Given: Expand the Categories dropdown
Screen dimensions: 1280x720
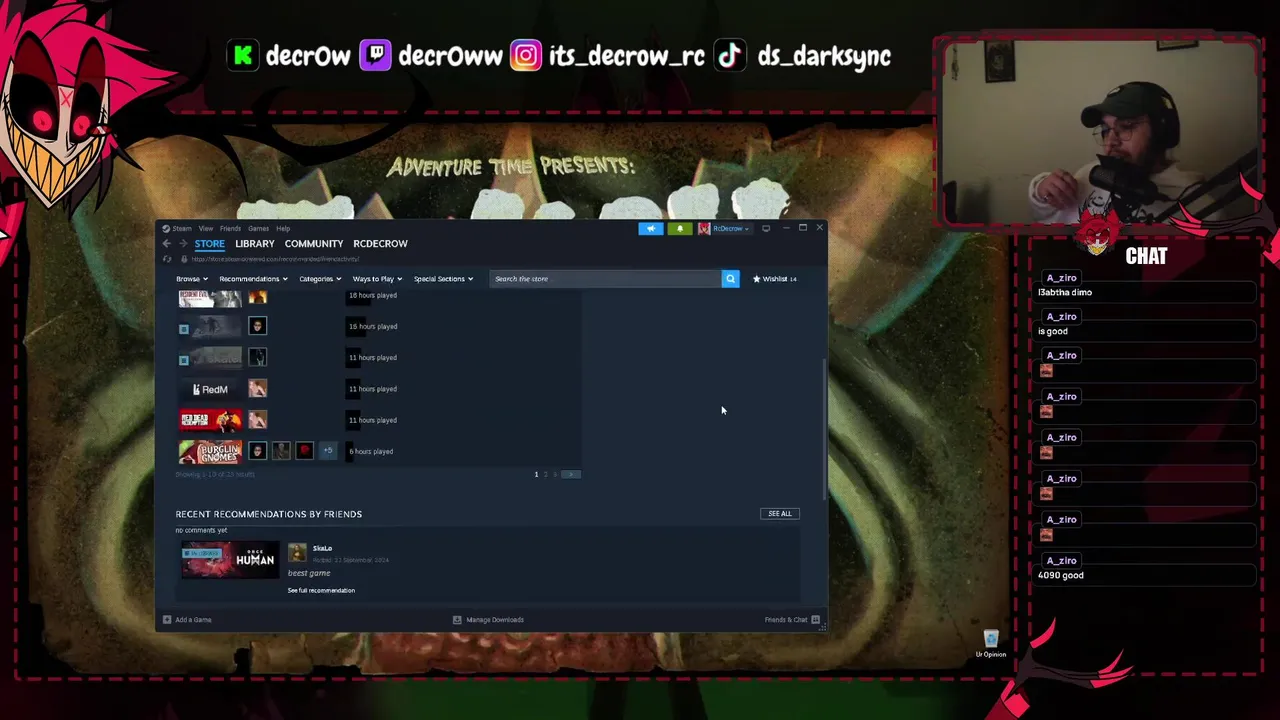Looking at the screenshot, I should tap(320, 279).
